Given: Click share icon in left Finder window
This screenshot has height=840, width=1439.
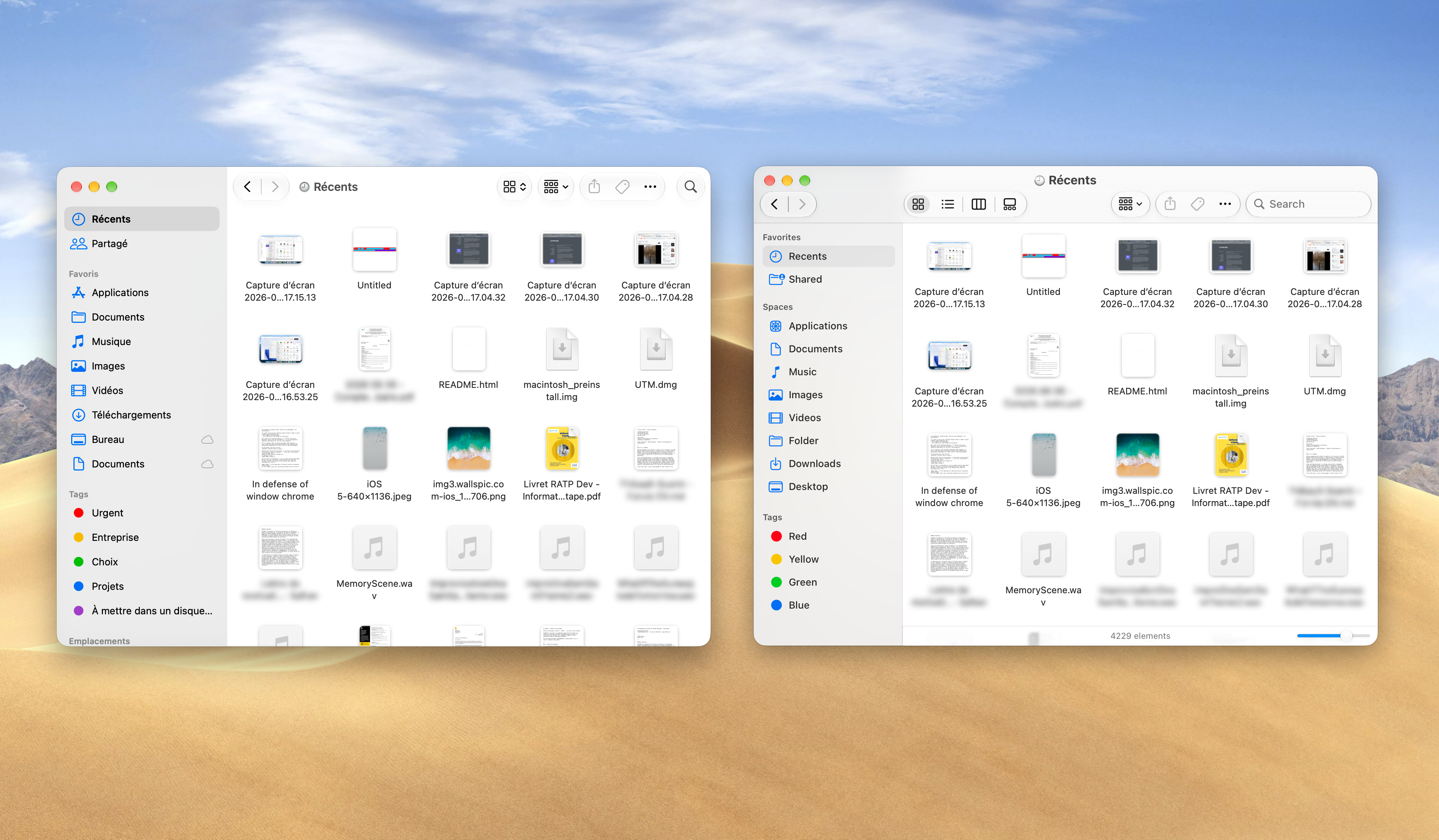Looking at the screenshot, I should (x=594, y=187).
